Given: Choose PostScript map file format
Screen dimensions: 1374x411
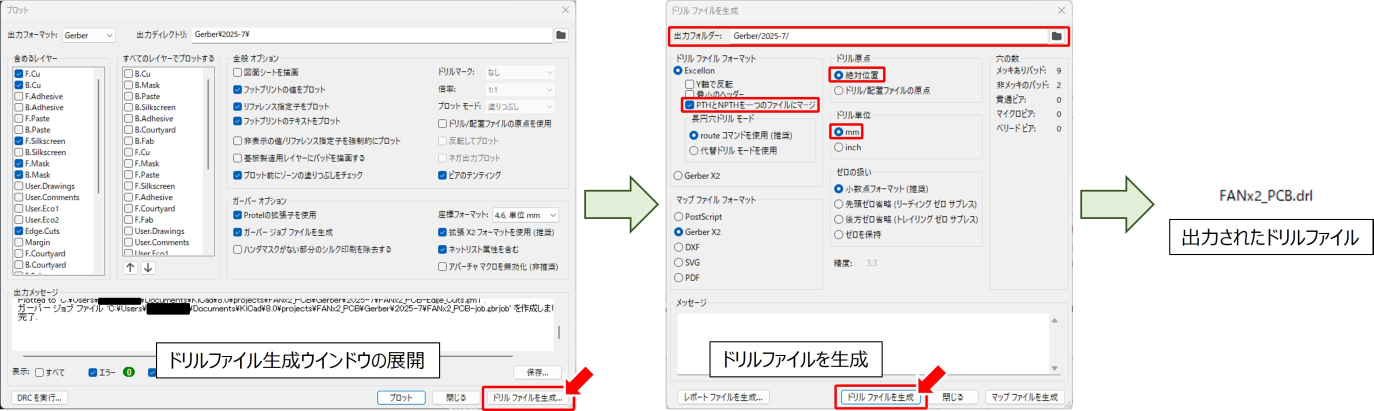Looking at the screenshot, I should tap(679, 216).
